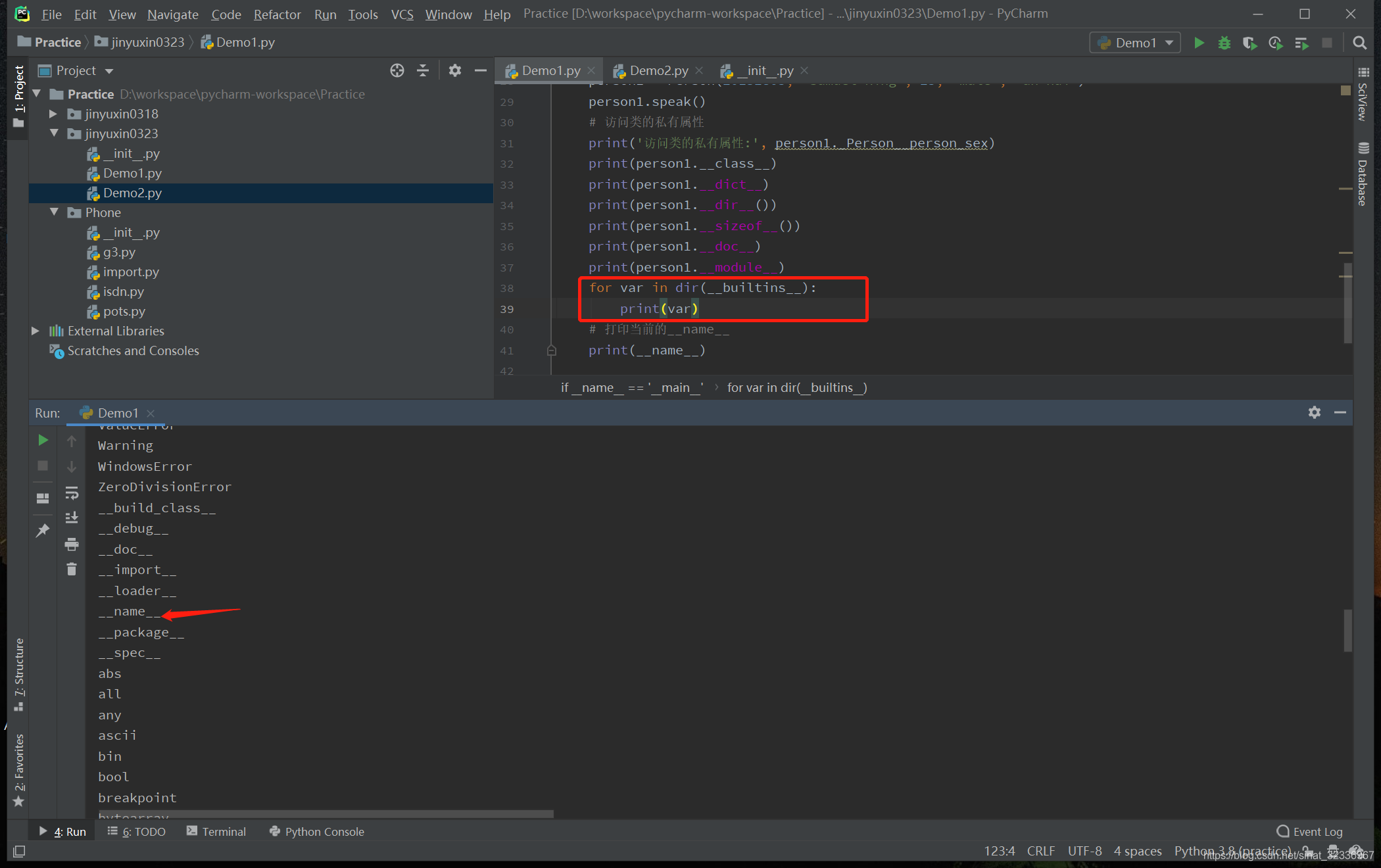Screen dimensions: 1381x868
Task: Change UTF-8 file encoding in status bar
Action: [1084, 850]
